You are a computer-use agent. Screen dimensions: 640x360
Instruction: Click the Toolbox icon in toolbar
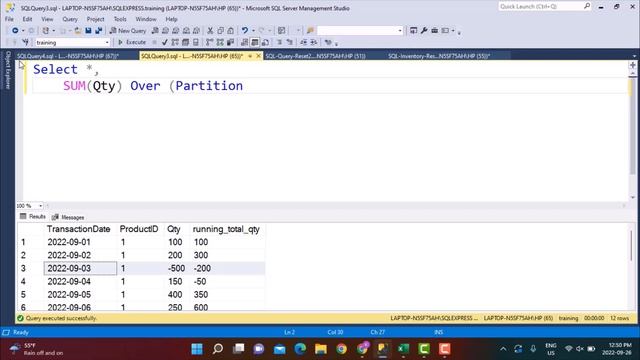pos(435,31)
